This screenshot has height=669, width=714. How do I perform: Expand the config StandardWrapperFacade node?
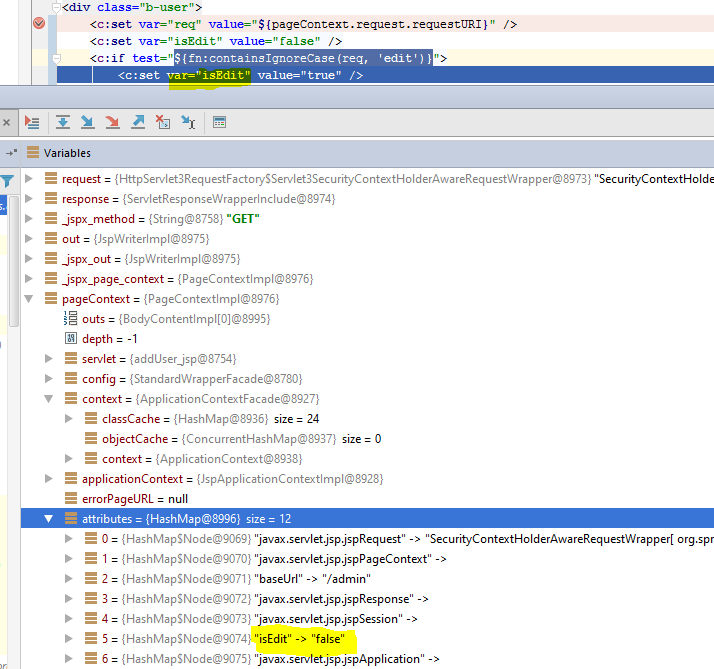(x=49, y=378)
